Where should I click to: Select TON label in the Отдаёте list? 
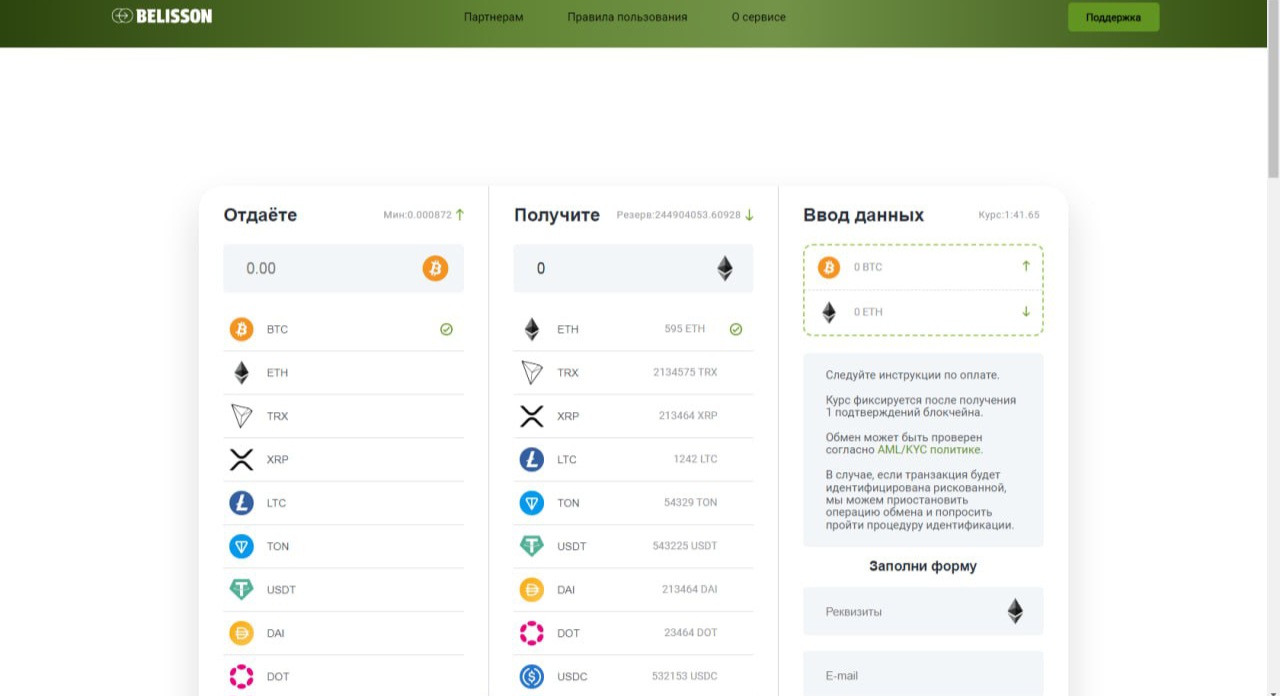coord(278,546)
